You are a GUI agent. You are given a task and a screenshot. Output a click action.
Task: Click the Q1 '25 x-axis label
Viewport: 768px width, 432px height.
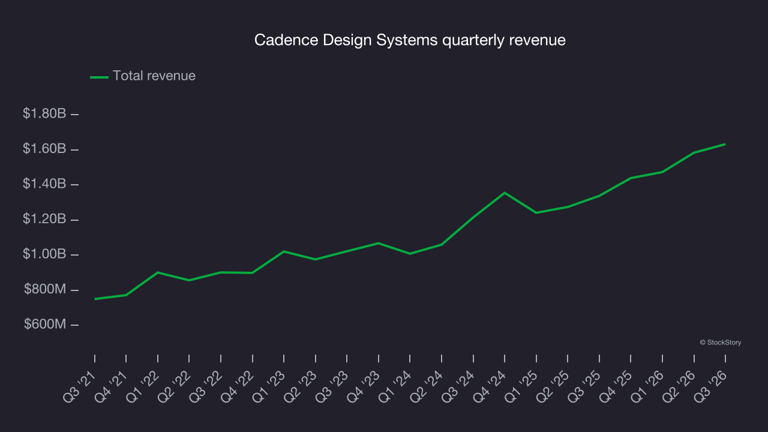[521, 387]
